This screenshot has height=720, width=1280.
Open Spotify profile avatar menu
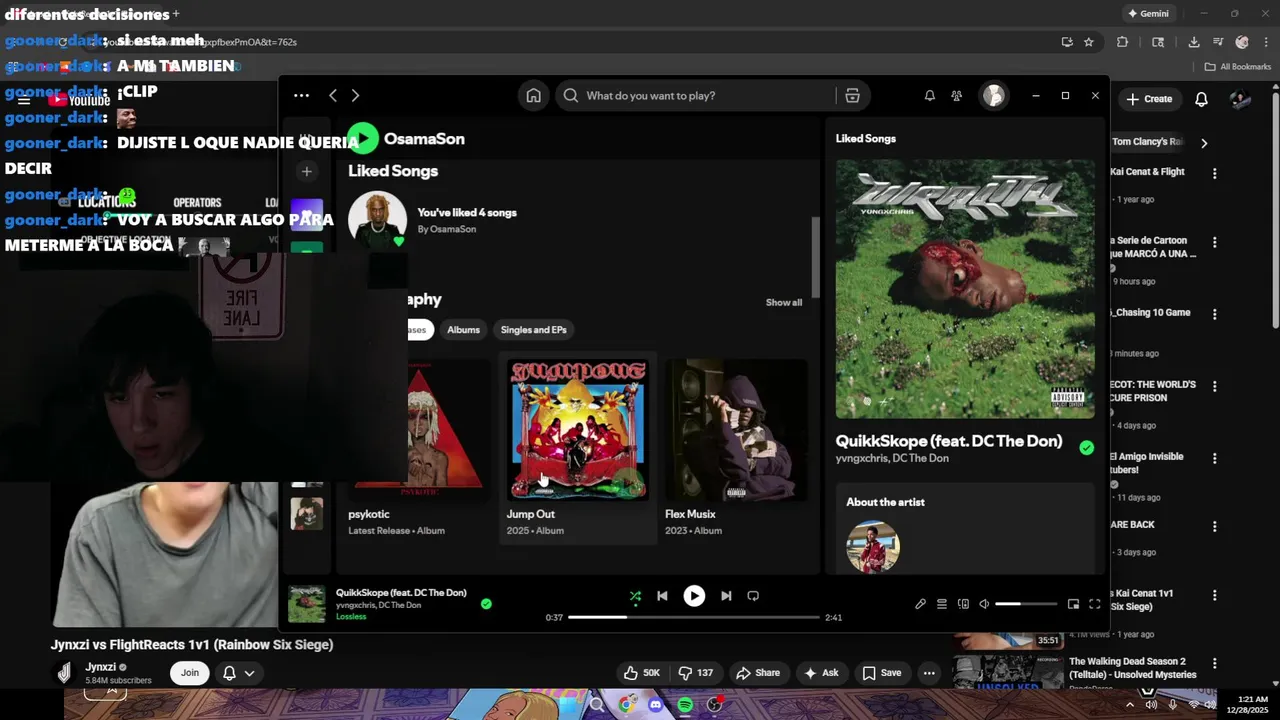(994, 96)
